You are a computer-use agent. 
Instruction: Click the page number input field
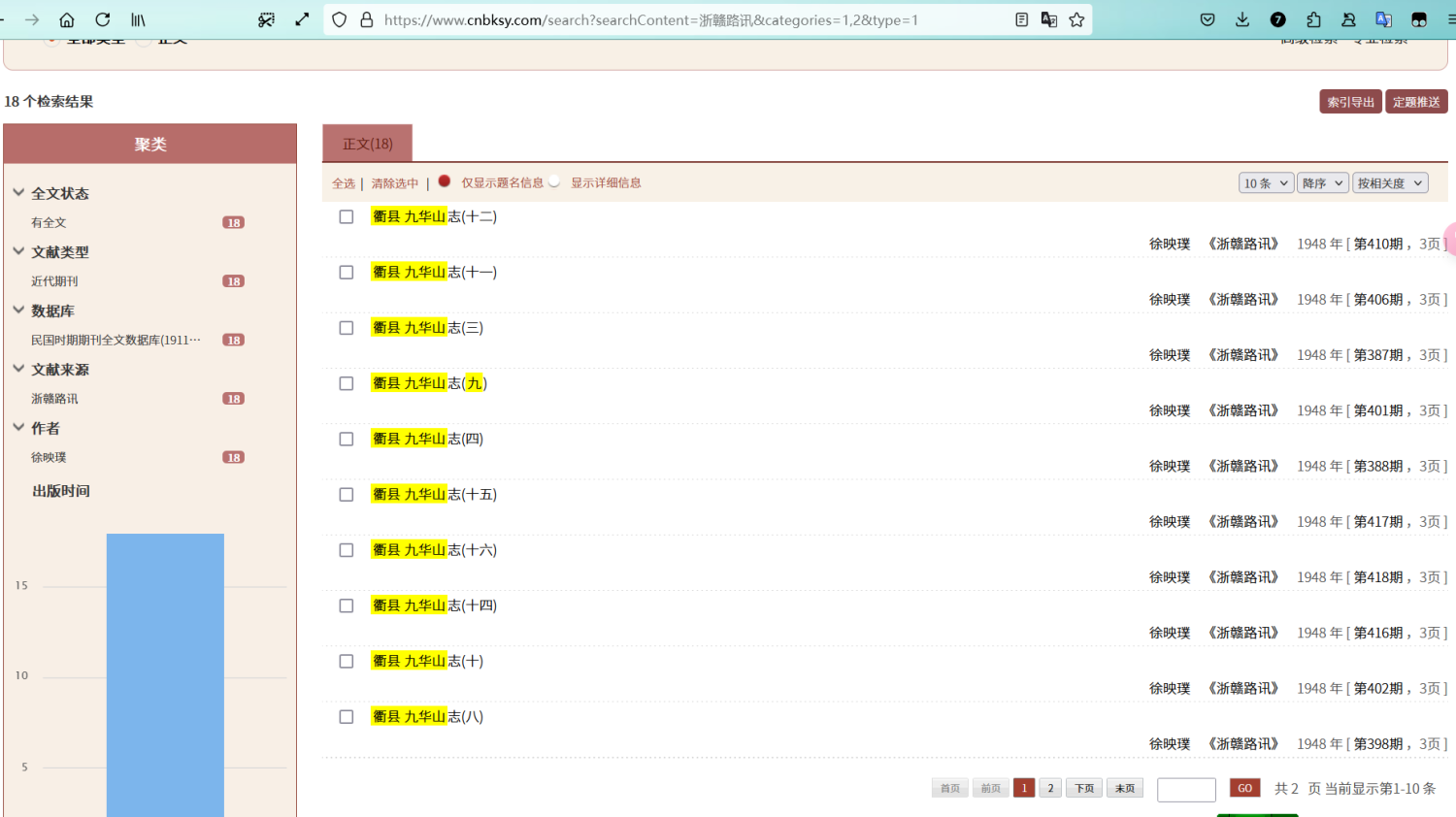point(1186,790)
